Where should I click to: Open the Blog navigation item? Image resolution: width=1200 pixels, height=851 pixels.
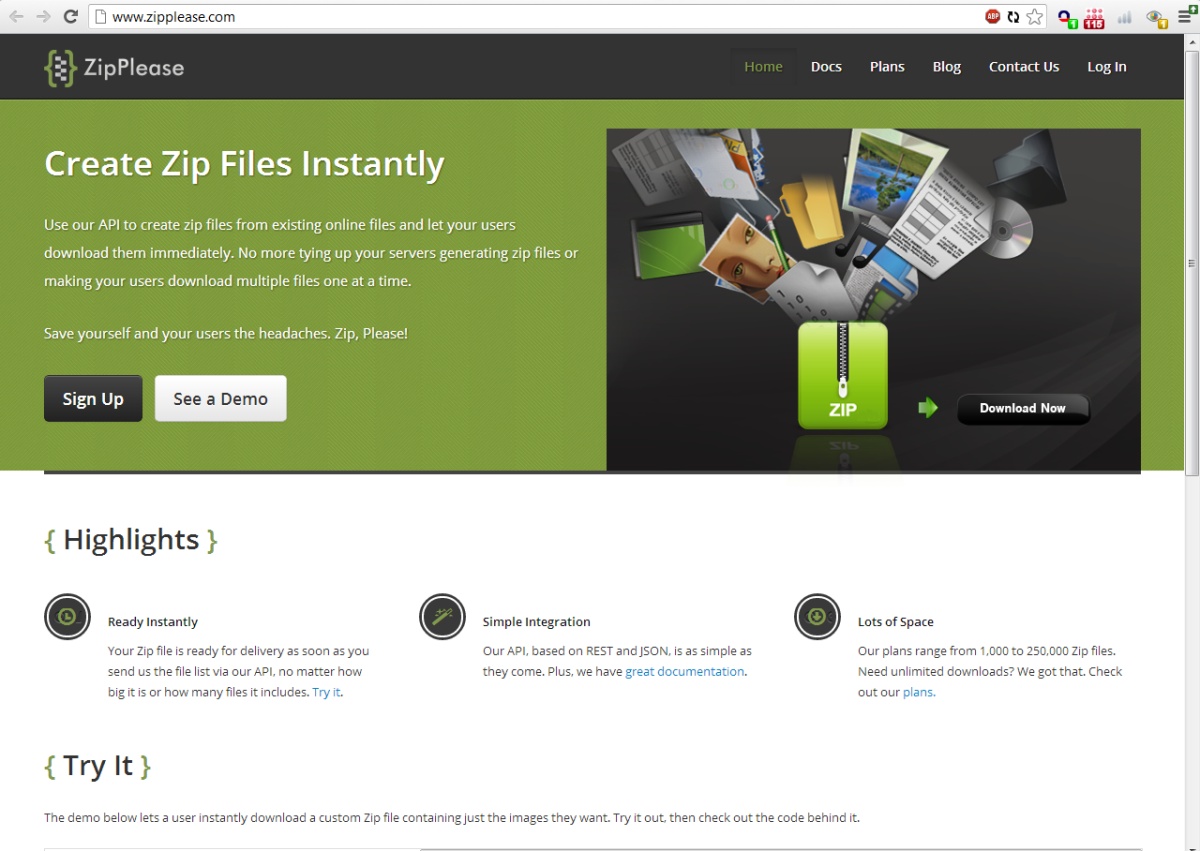(x=947, y=66)
